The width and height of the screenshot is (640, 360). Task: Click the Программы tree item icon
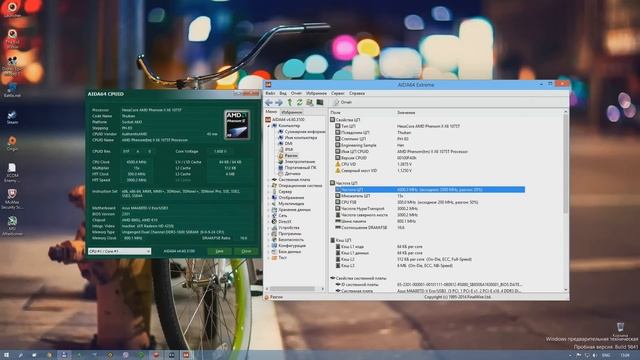275,234
